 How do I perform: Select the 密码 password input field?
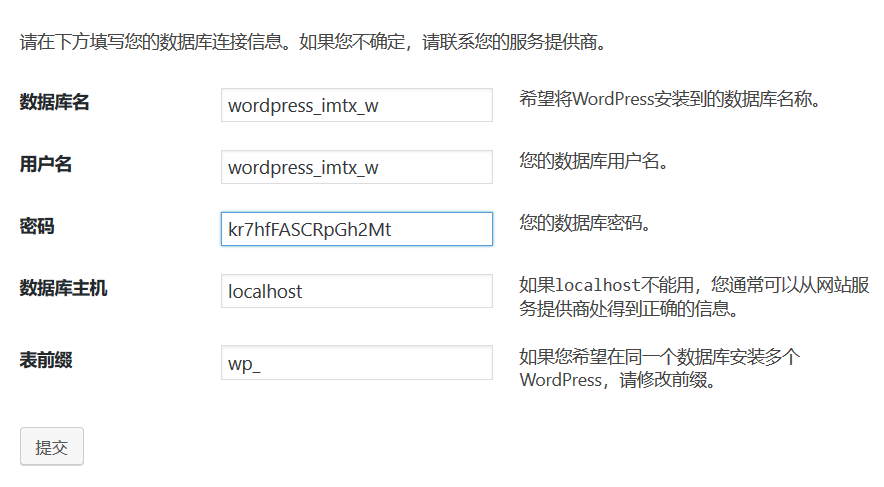357,229
